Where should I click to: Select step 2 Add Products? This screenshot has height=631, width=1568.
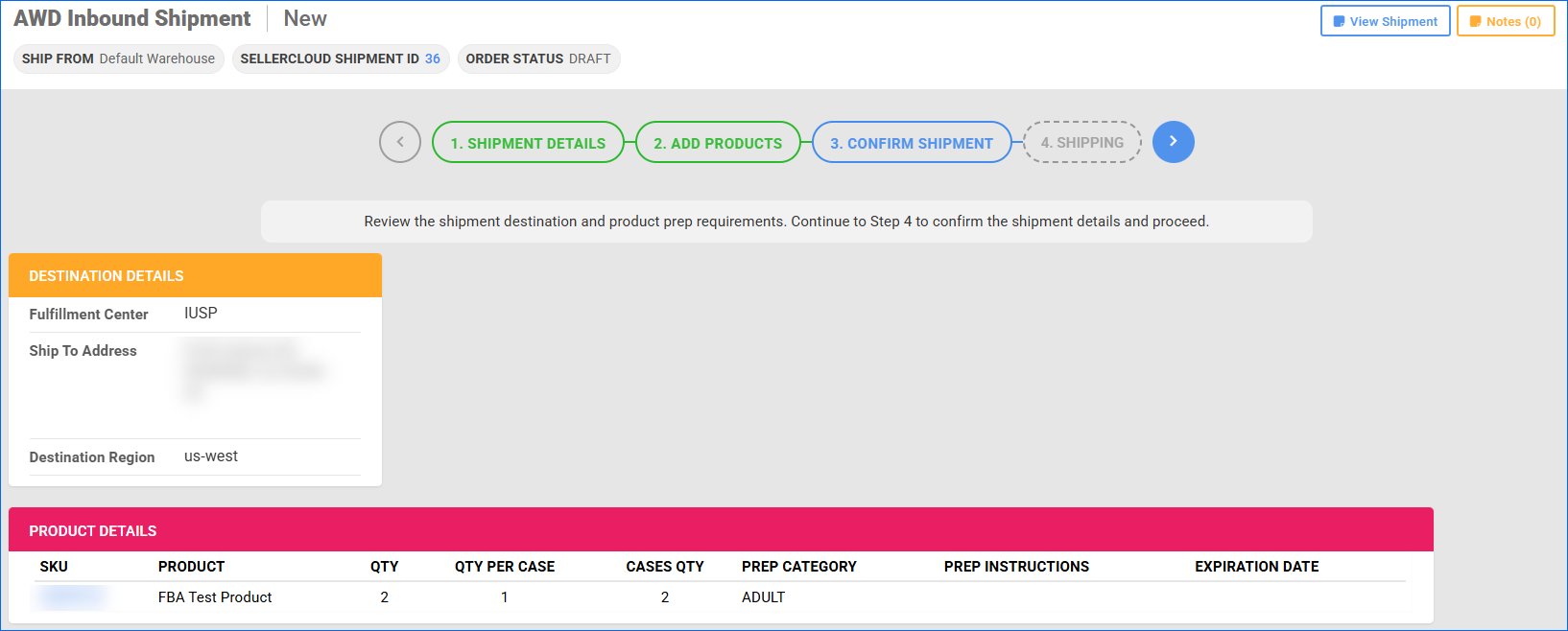[x=718, y=143]
